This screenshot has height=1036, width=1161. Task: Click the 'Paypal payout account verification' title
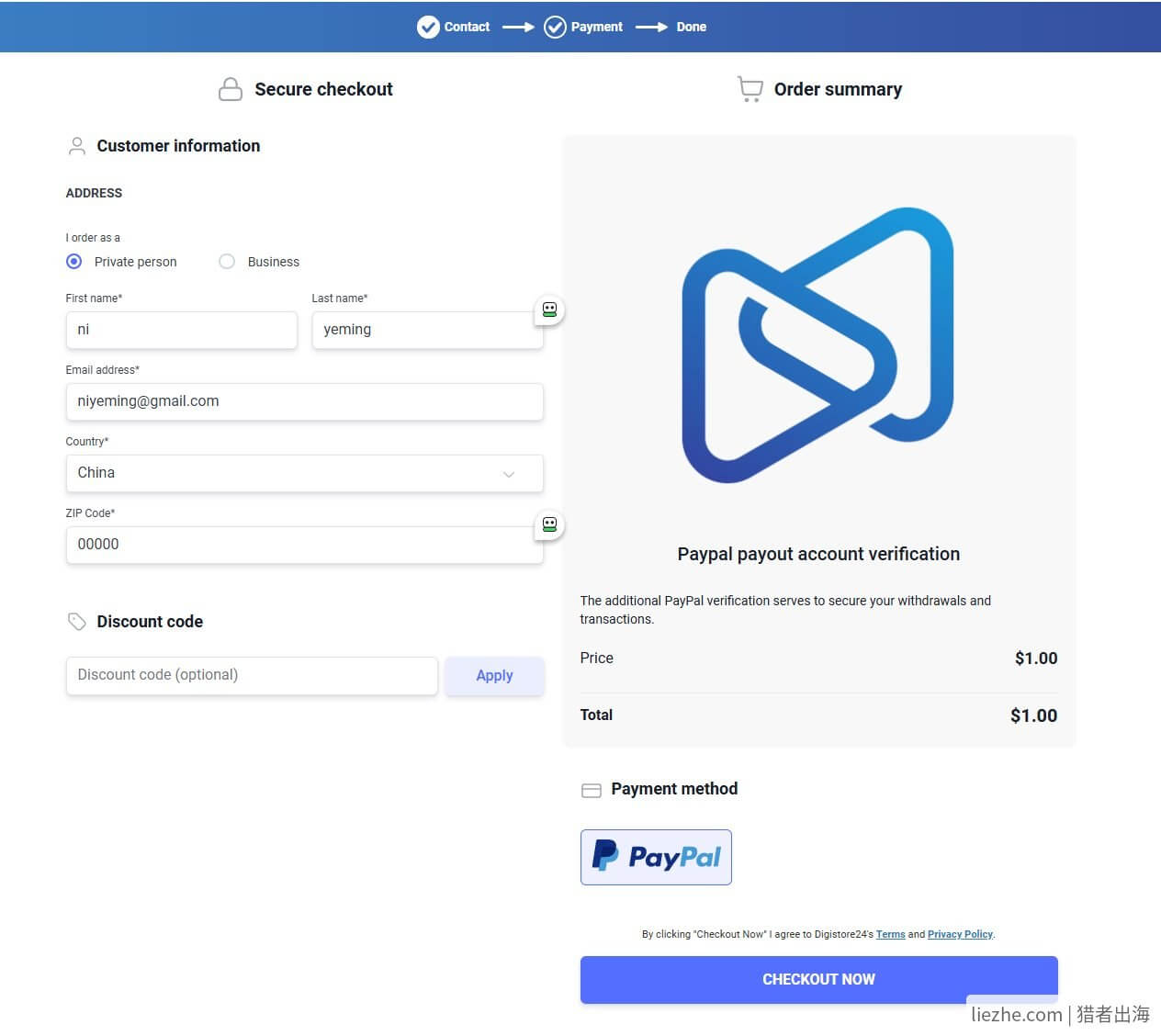[x=818, y=554]
